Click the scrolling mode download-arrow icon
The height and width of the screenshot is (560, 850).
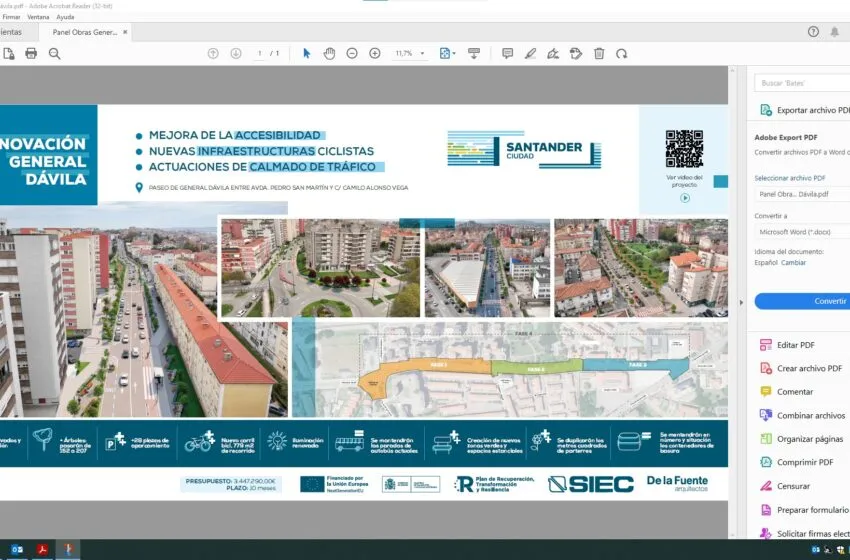(474, 53)
